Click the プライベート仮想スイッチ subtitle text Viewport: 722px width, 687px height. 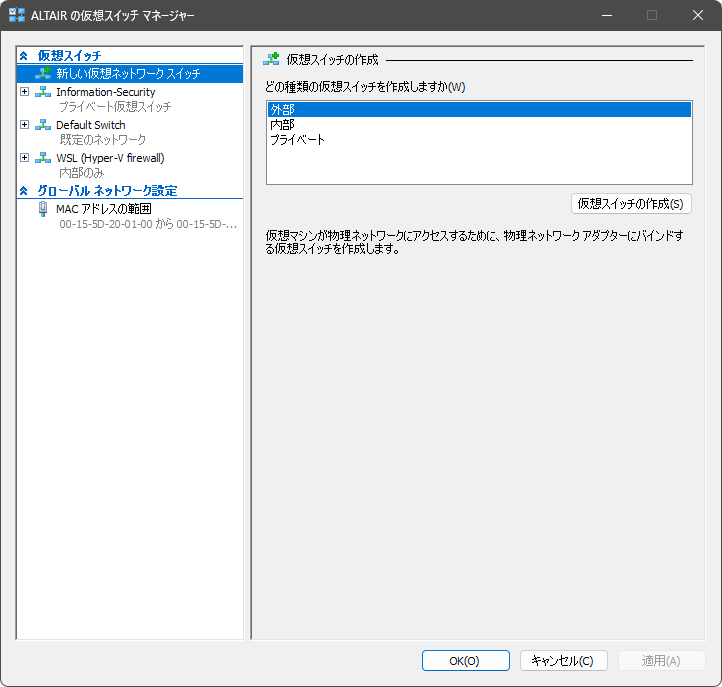click(115, 106)
